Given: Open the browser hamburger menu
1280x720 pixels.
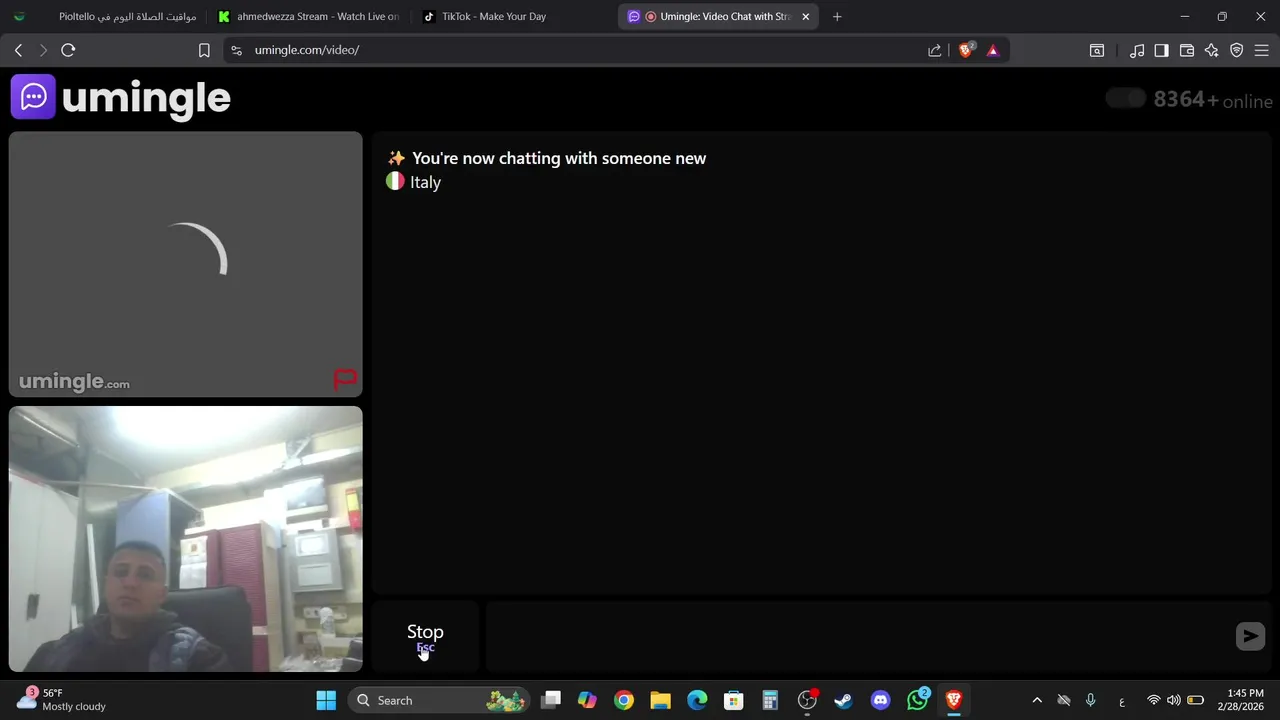Looking at the screenshot, I should (x=1261, y=50).
